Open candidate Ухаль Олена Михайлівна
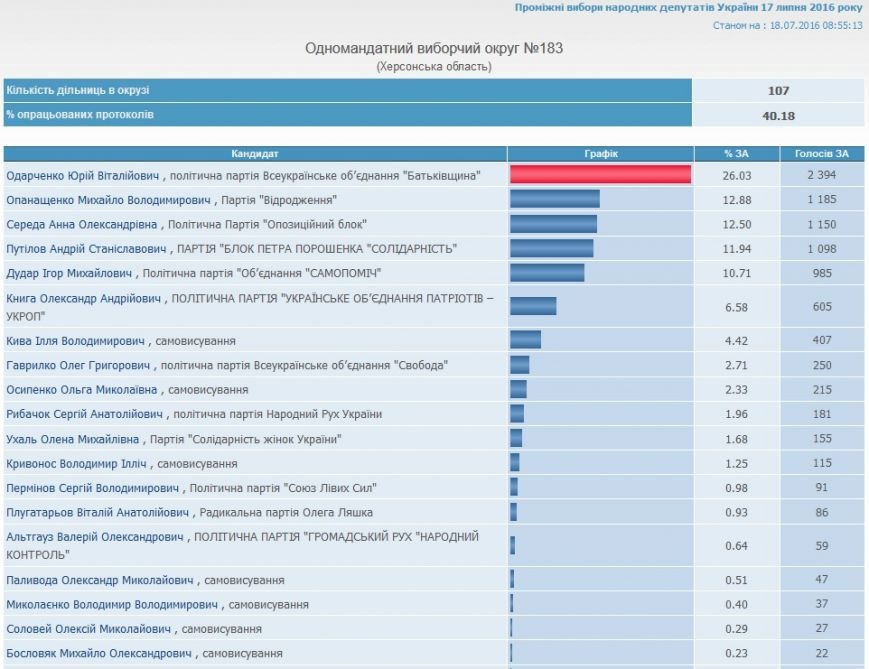Screen dimensions: 869x669 [x=73, y=440]
